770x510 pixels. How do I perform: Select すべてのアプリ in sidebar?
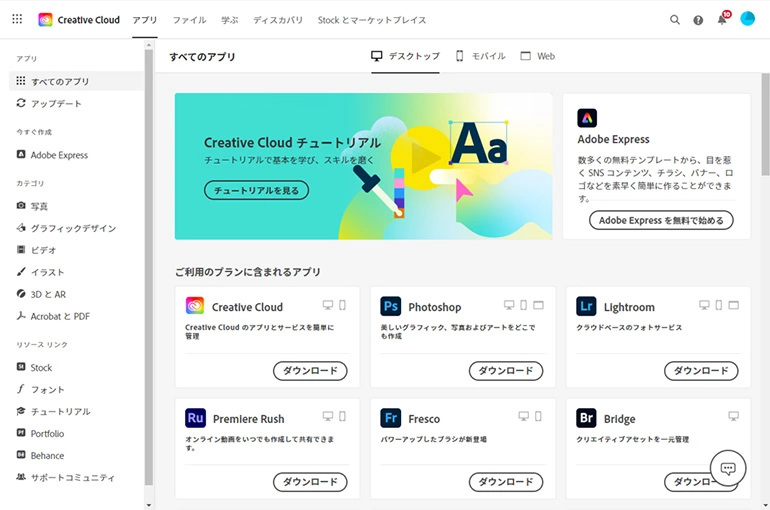pos(76,81)
